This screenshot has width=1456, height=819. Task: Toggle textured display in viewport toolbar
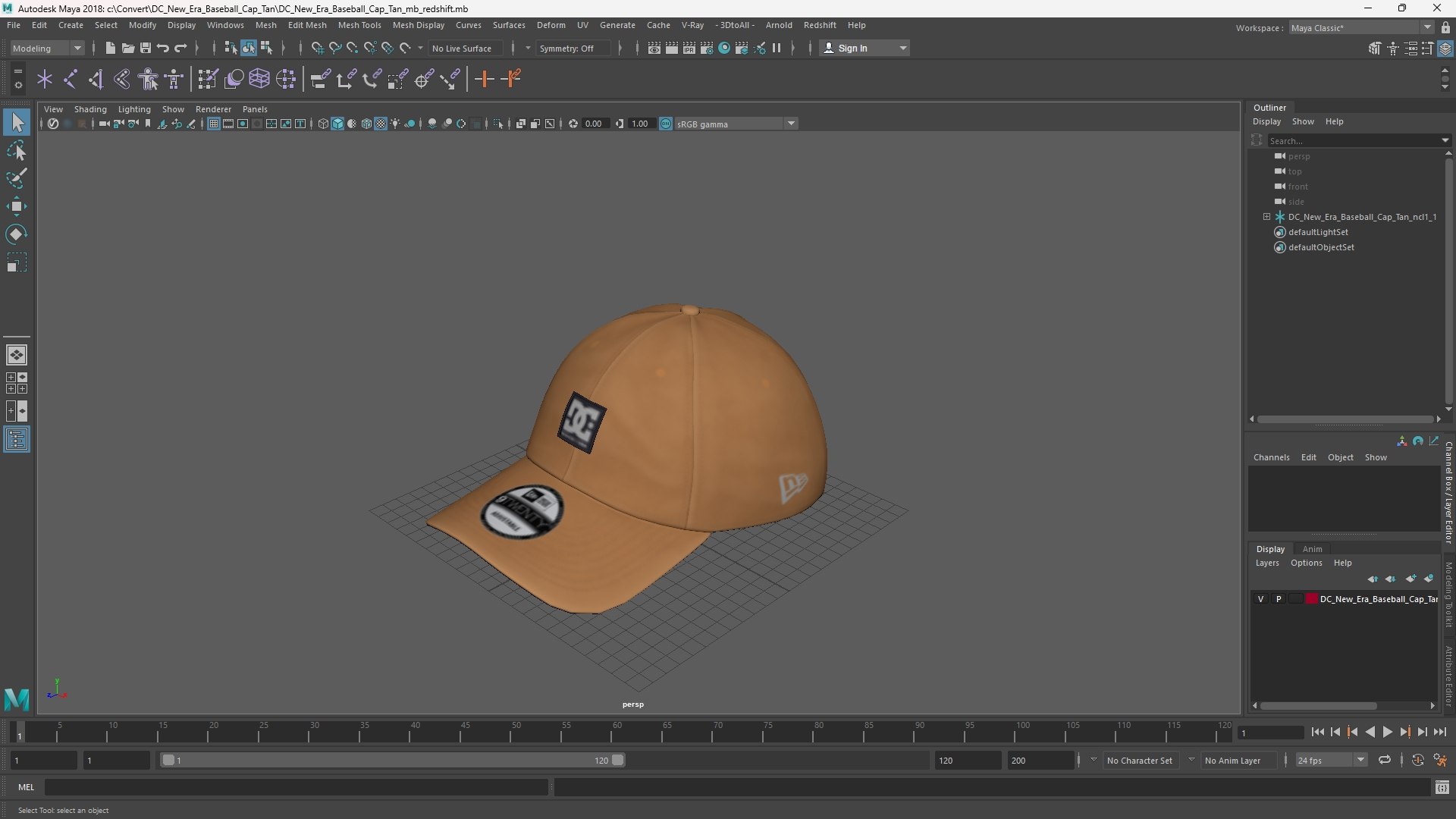coord(381,124)
